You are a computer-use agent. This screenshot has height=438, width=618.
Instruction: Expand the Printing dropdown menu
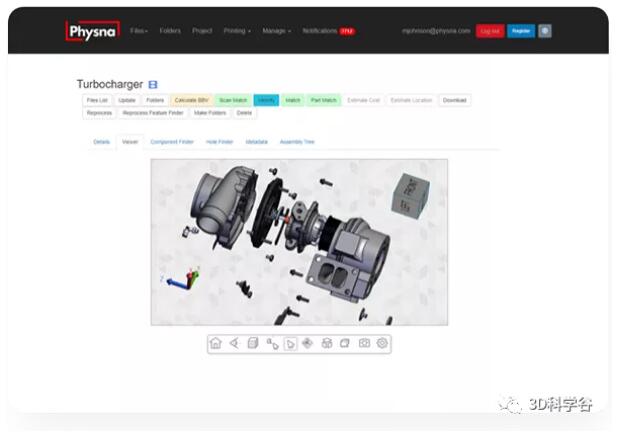tap(236, 31)
